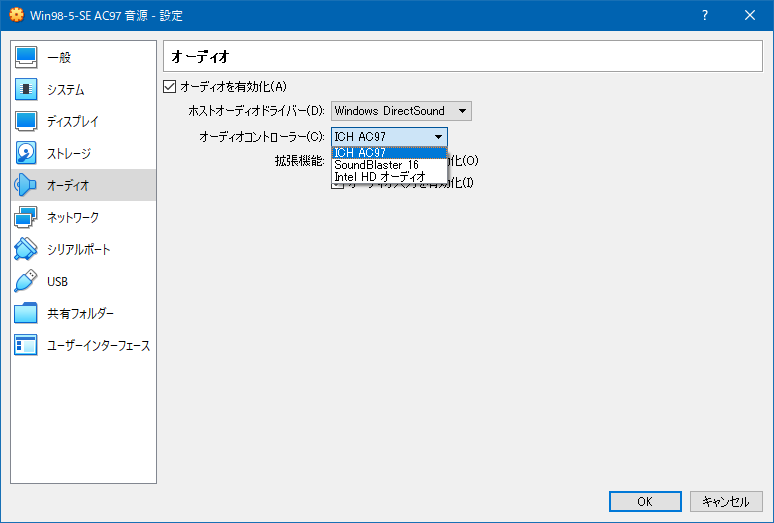Open Display (ディスプレイ) settings icon
This screenshot has width=774, height=523.
click(26, 121)
